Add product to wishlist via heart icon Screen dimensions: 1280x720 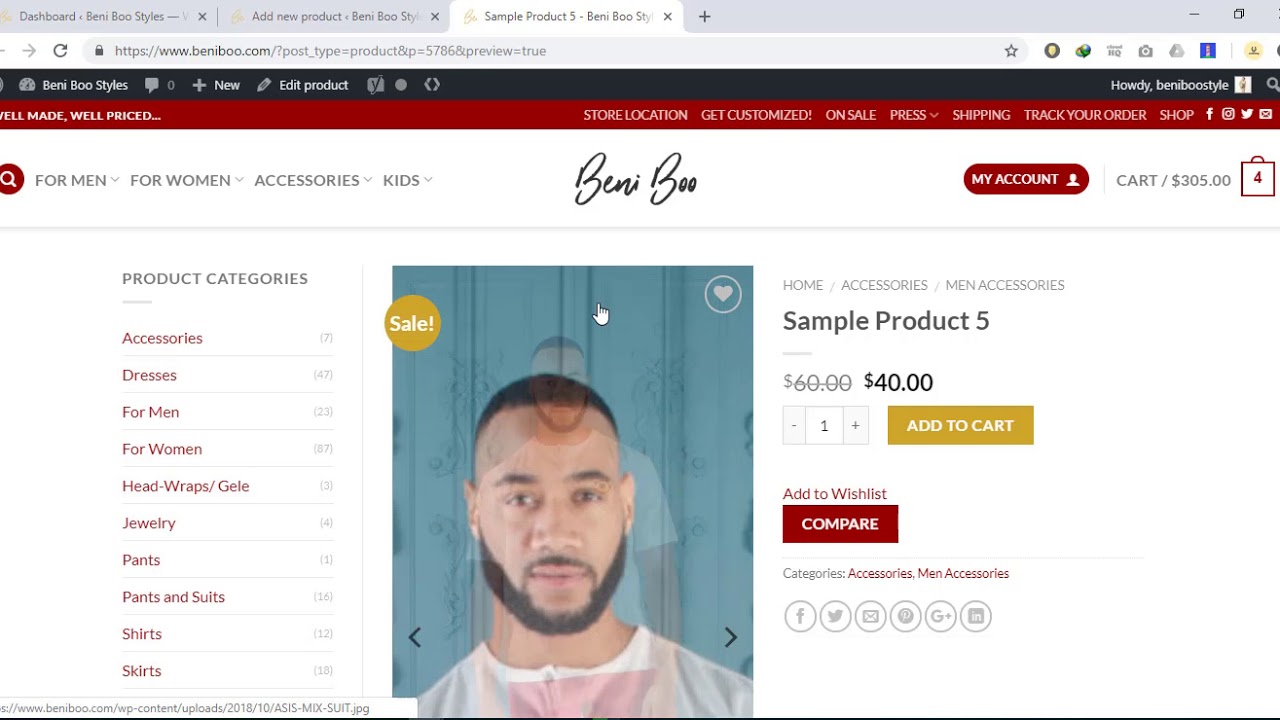[722, 294]
